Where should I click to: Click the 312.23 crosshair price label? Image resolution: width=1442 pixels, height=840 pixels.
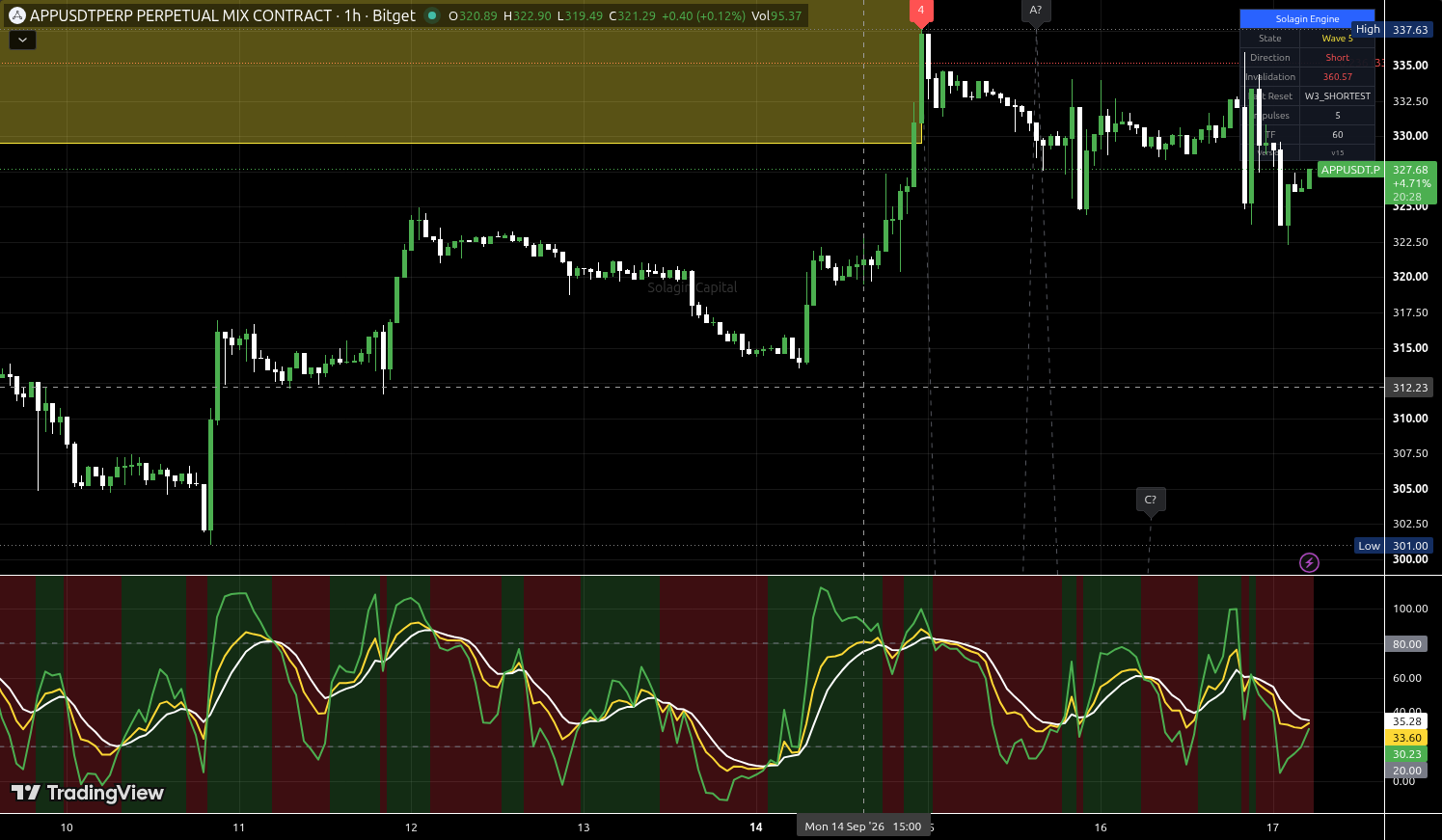[x=1409, y=388]
